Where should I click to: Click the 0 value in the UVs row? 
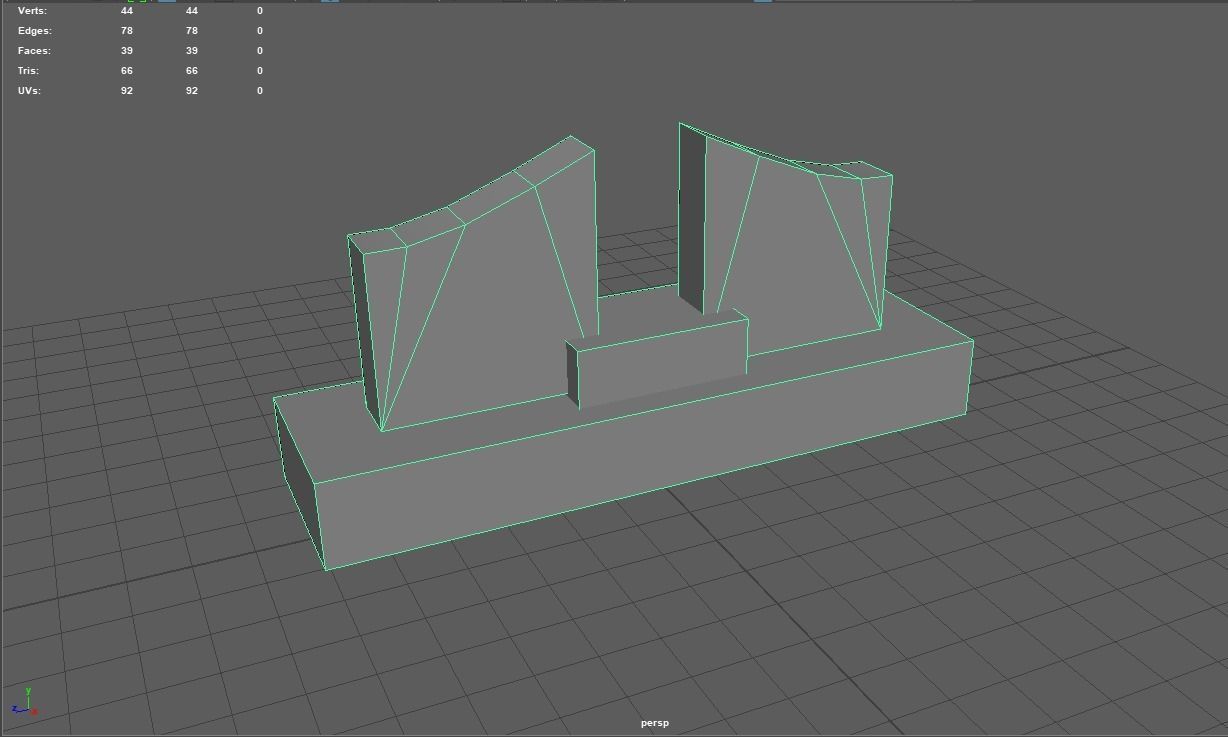260,91
